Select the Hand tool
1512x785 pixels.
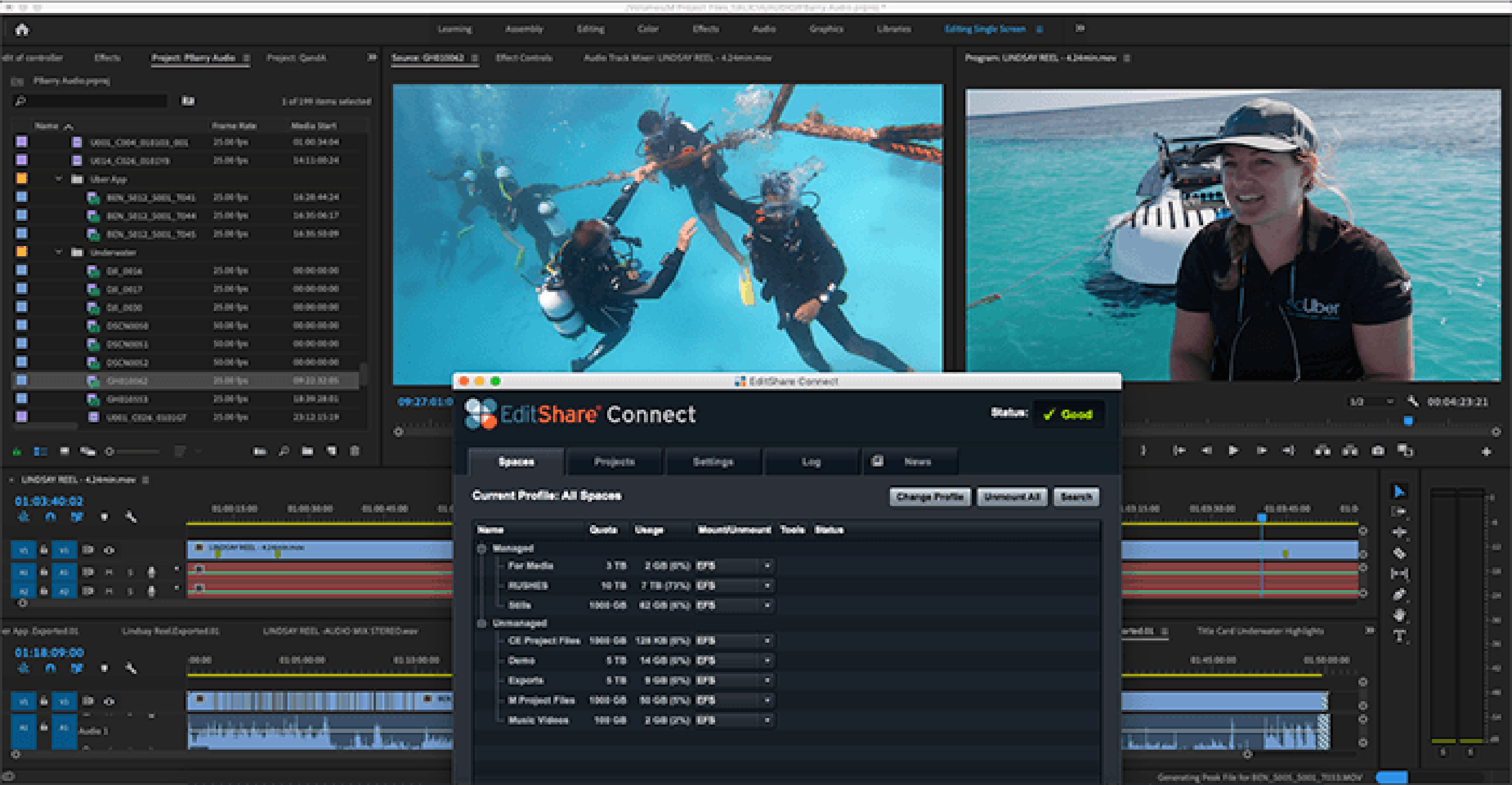pyautogui.click(x=1399, y=615)
